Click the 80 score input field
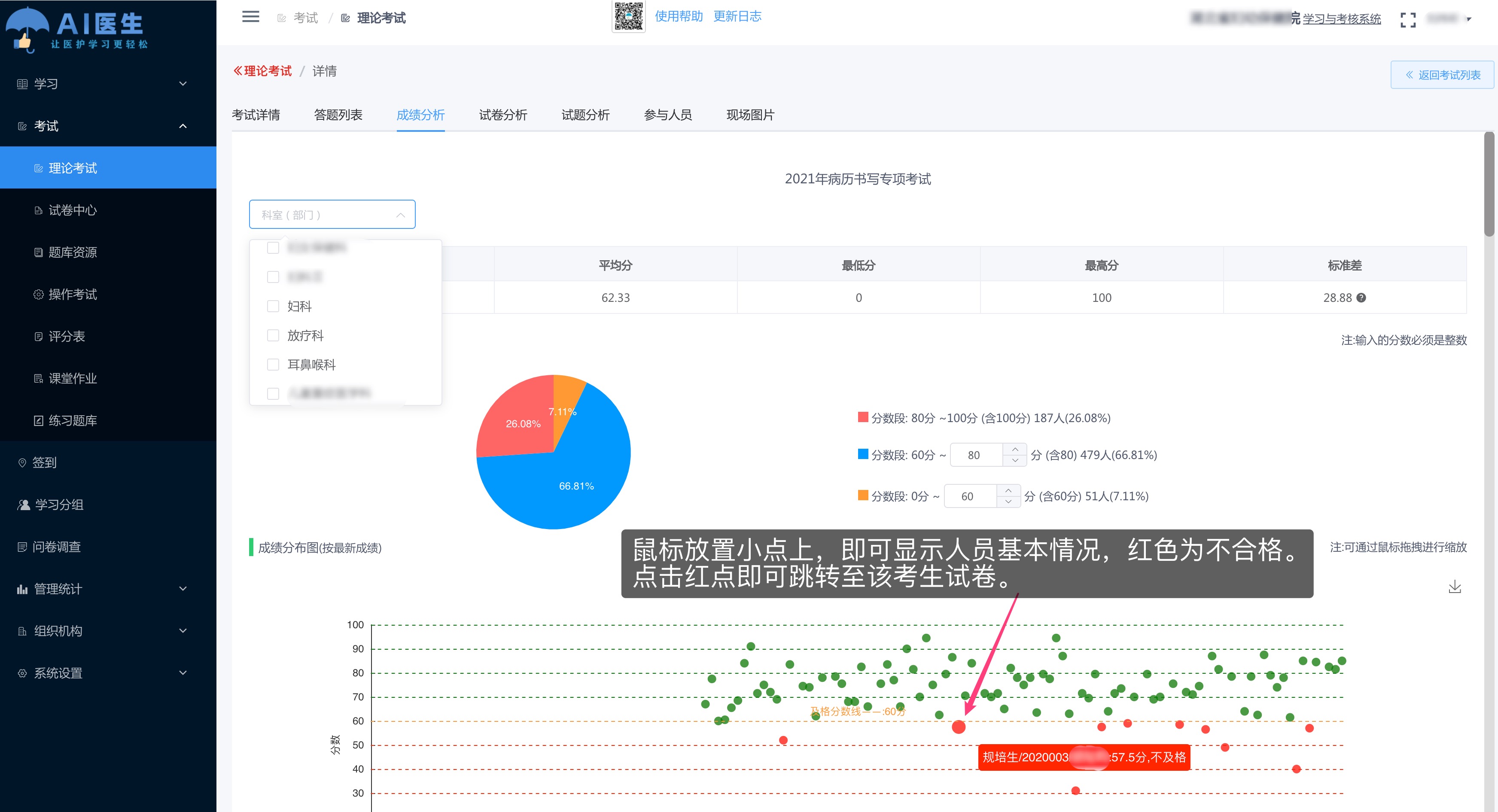 click(976, 455)
